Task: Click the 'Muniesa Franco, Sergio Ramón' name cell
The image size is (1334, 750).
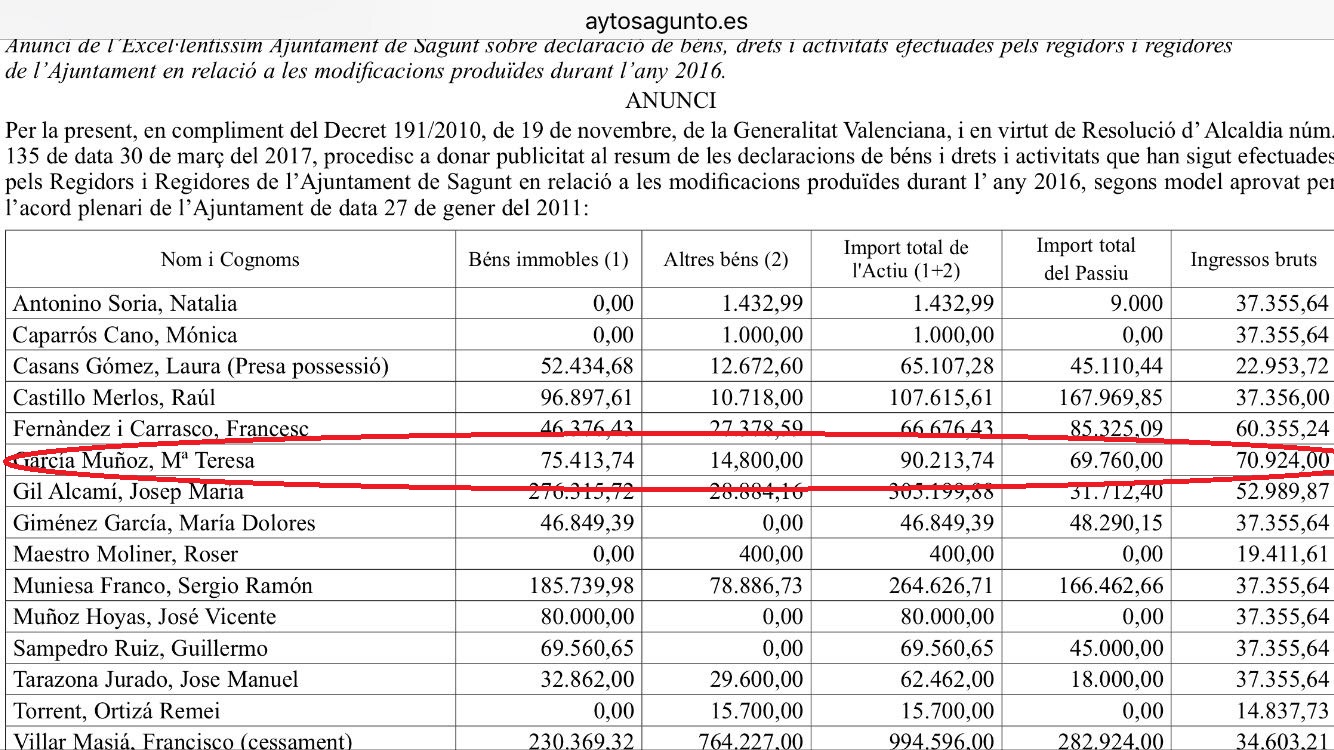Action: [163, 586]
